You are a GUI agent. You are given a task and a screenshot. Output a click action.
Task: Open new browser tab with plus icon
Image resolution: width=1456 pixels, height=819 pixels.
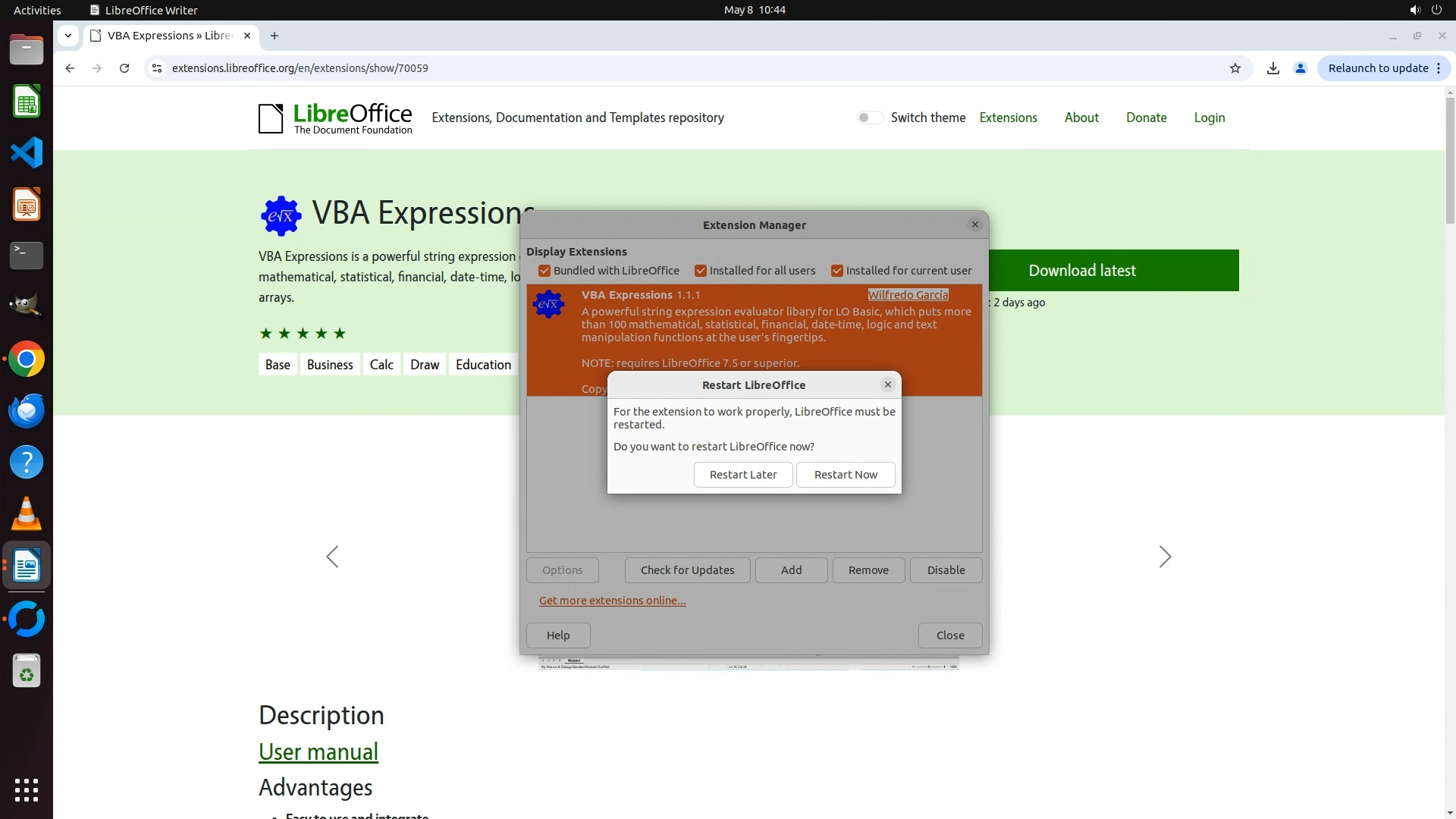tap(275, 36)
